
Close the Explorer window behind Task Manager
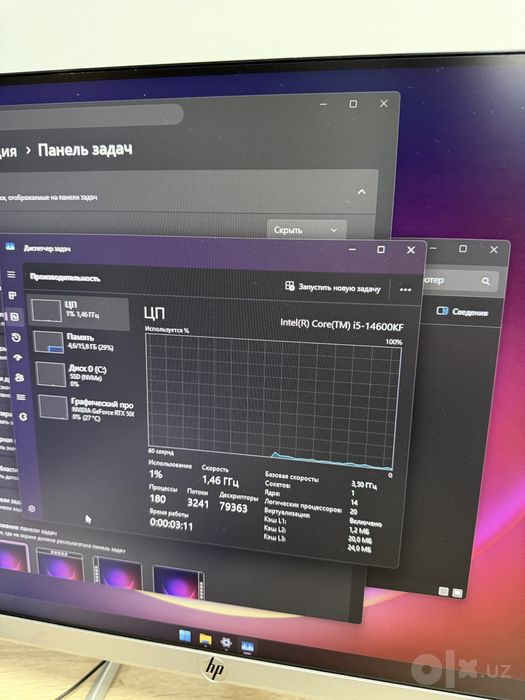point(494,250)
